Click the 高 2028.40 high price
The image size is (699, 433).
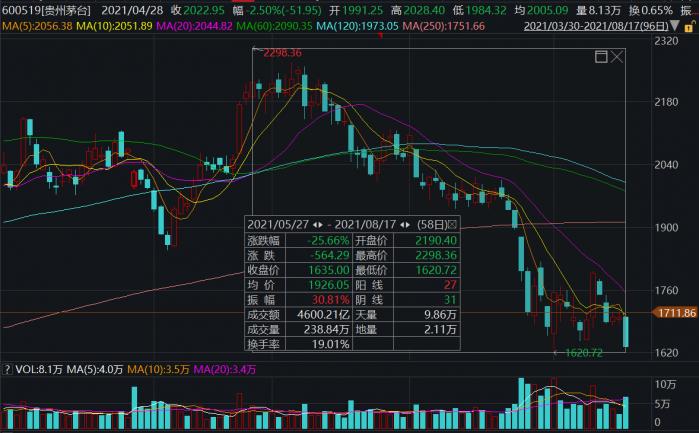point(418,10)
